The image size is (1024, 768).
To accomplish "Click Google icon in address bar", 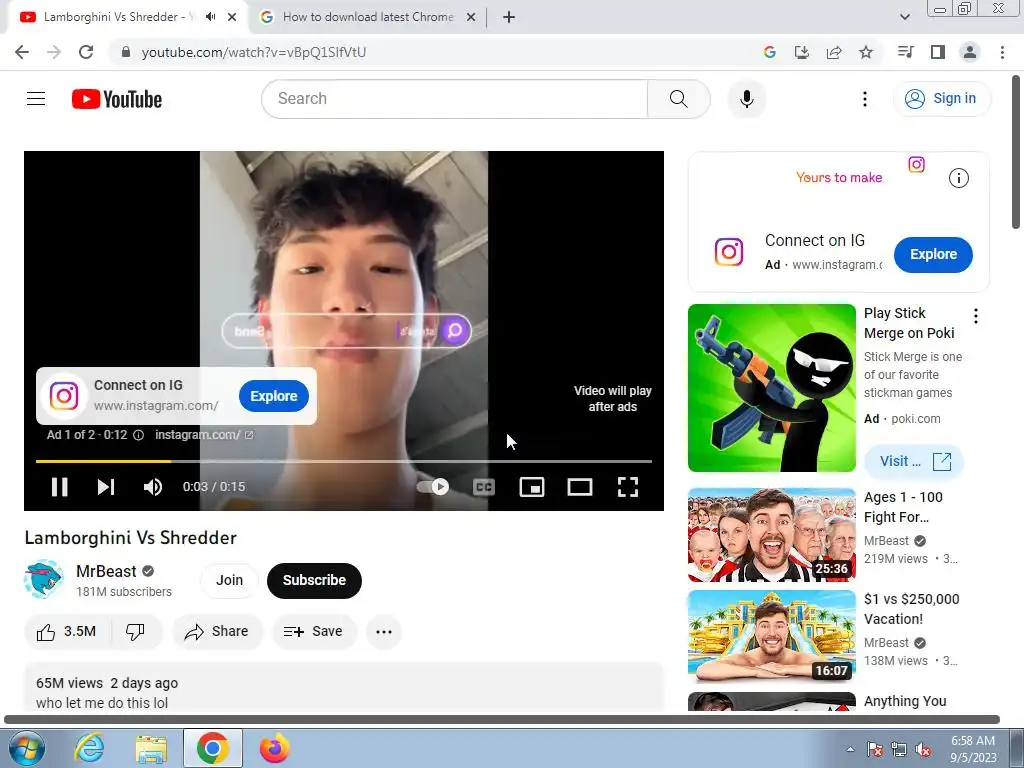I will click(x=769, y=52).
